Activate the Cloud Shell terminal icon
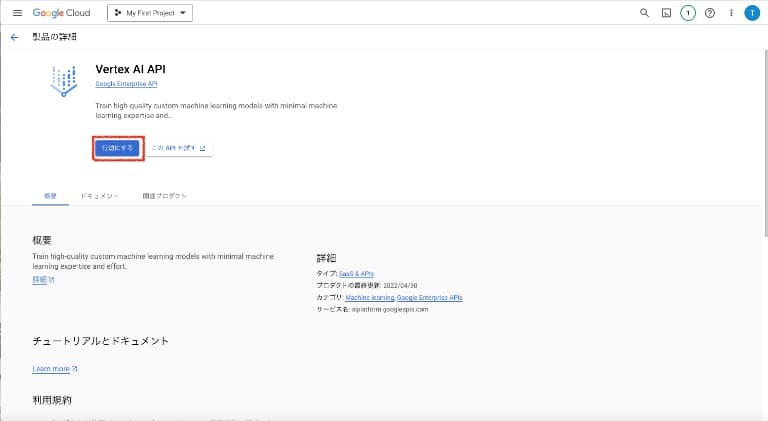The height and width of the screenshot is (421, 768). 666,13
